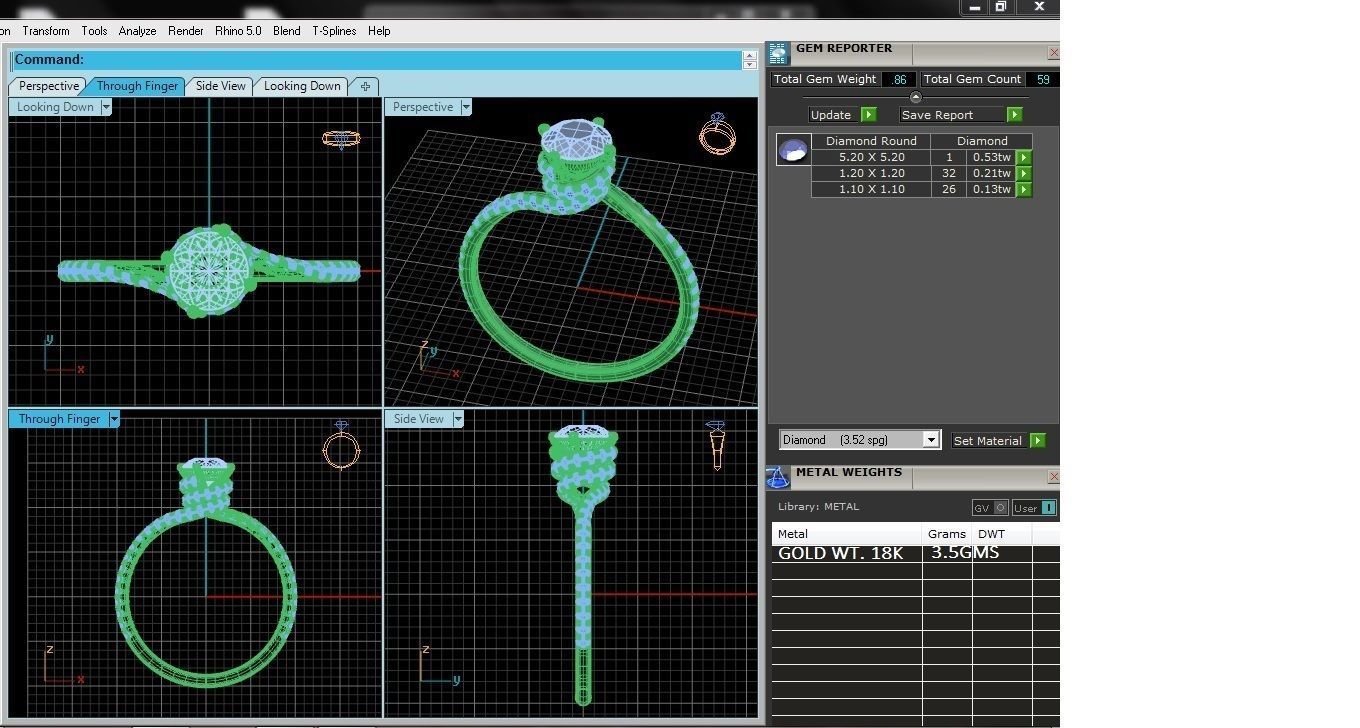1360x728 pixels.
Task: Switch to the Looking Down viewport tab
Action: 302,86
